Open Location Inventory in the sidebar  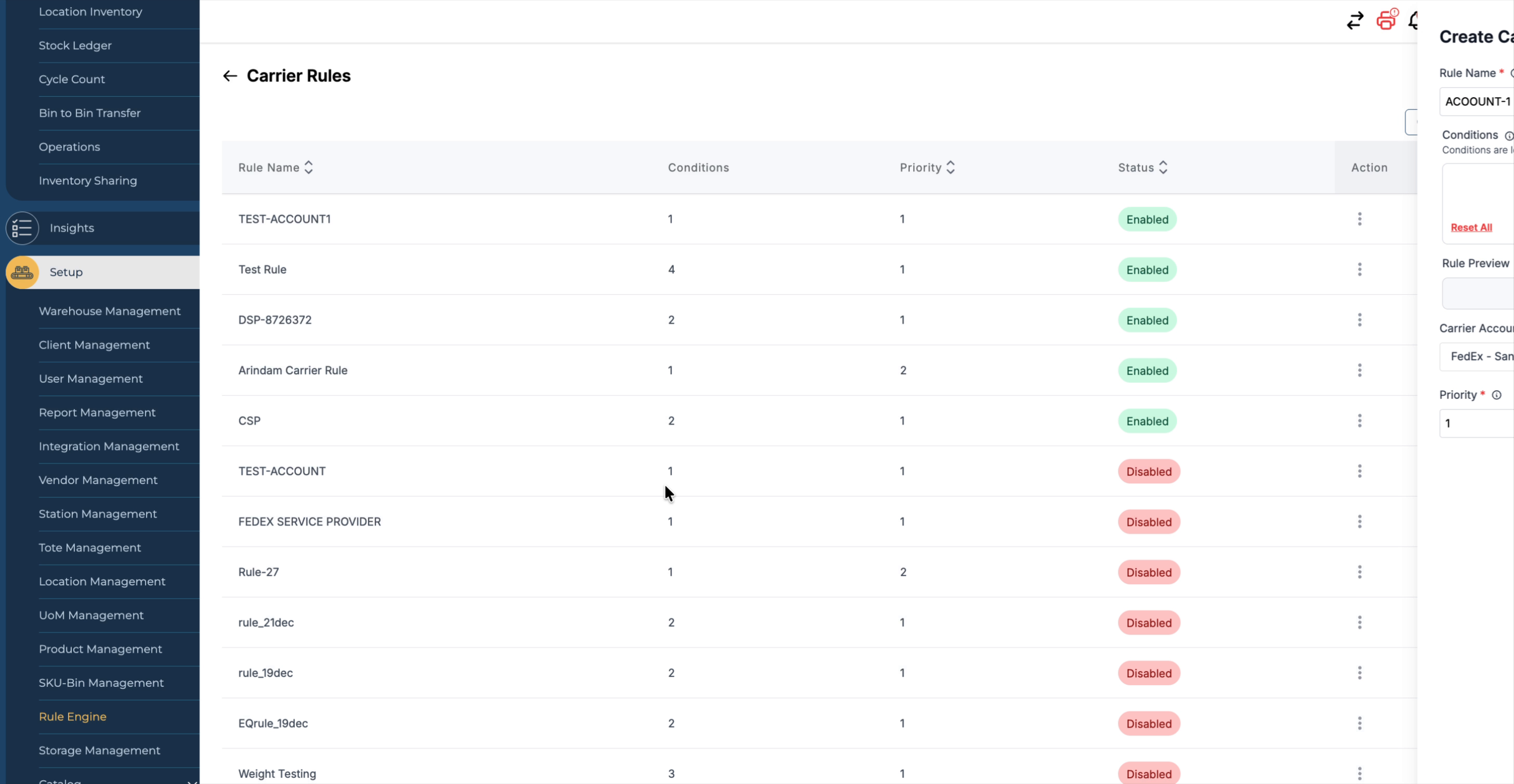tap(90, 12)
